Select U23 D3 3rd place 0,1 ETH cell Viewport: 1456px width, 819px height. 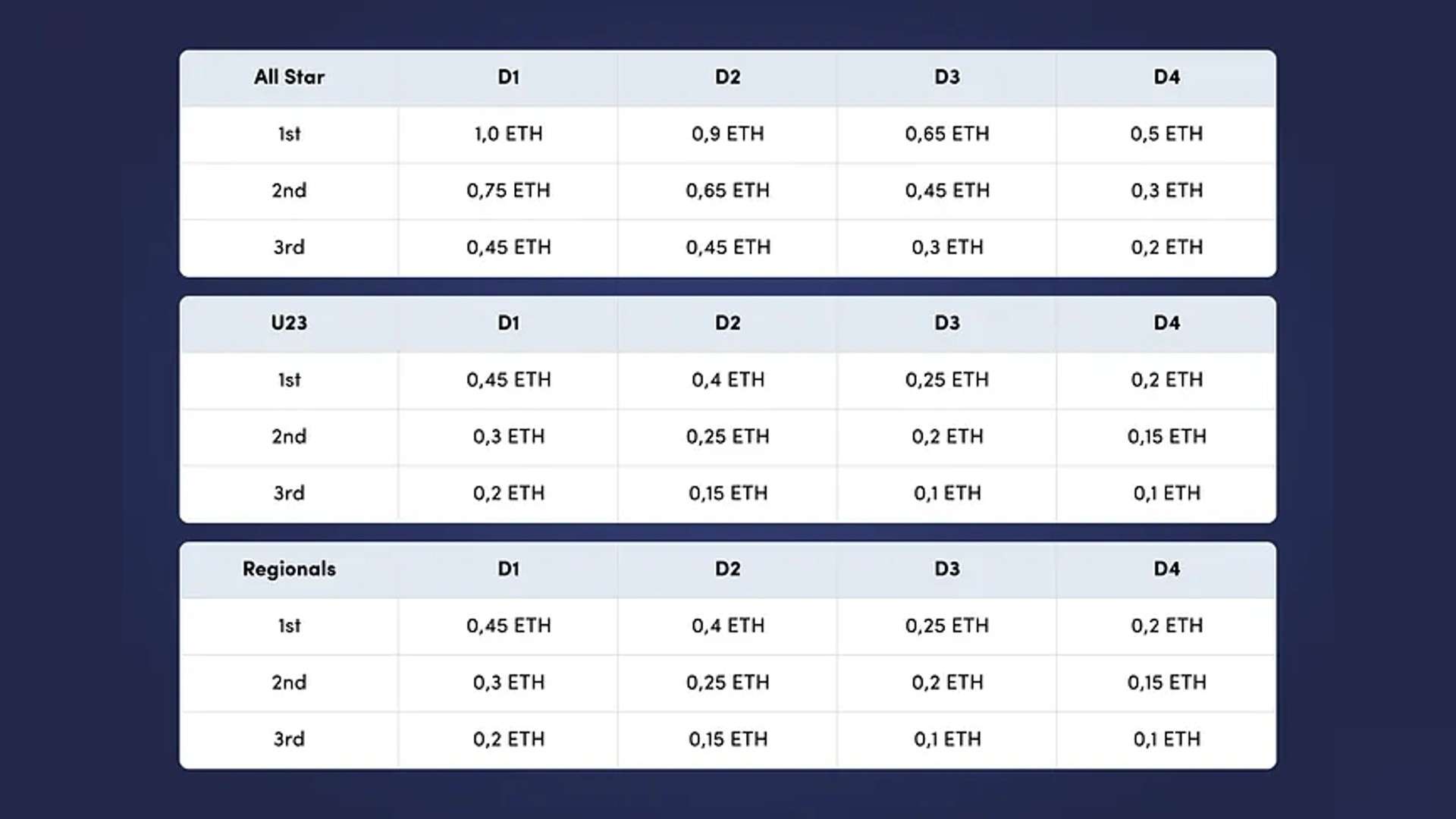pyautogui.click(x=946, y=494)
